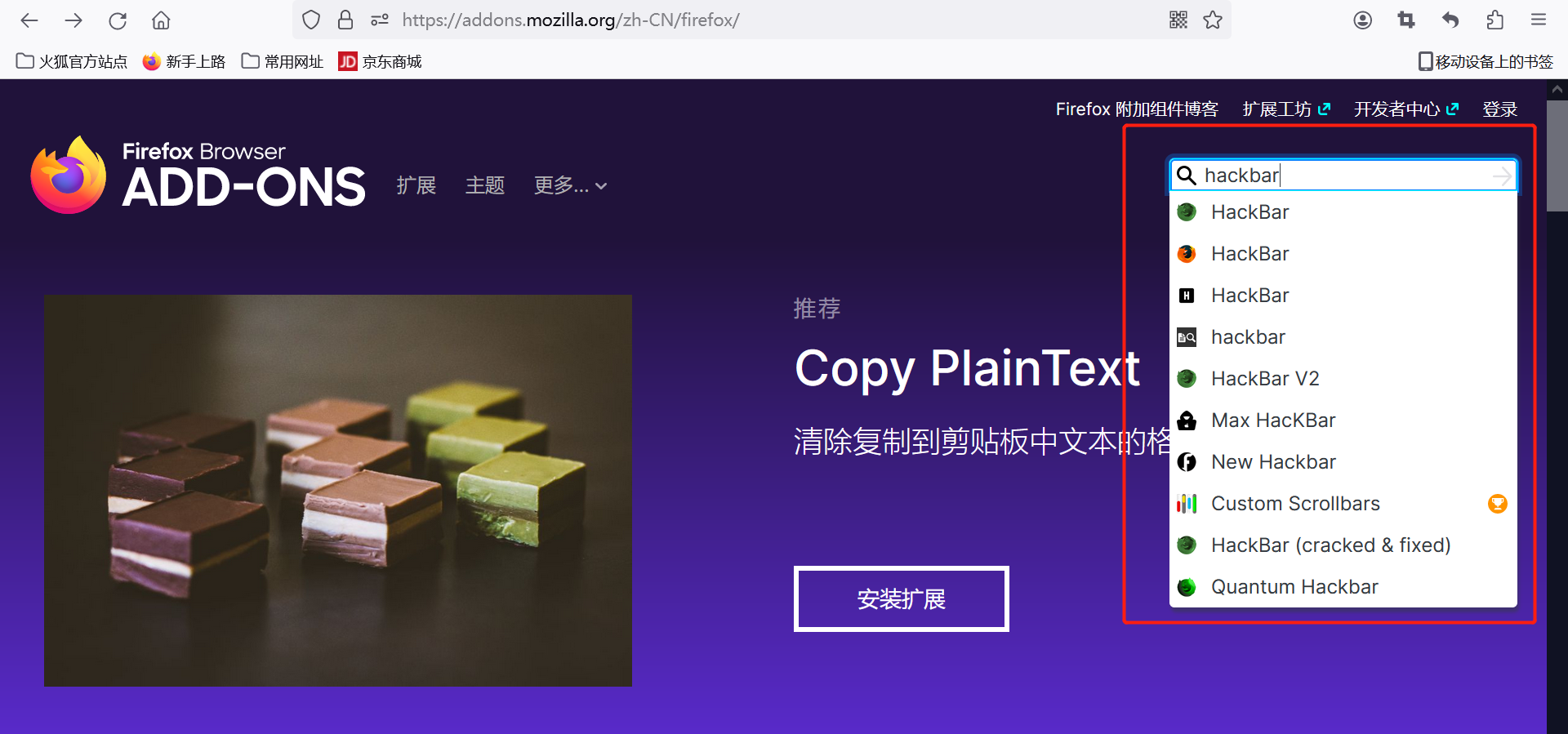Click the 安装扩展 install button
Screen dimensions: 1568x734
902,599
